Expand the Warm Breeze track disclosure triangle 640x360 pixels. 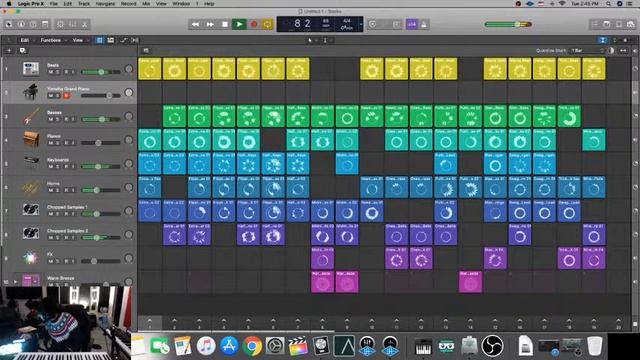coord(16,282)
